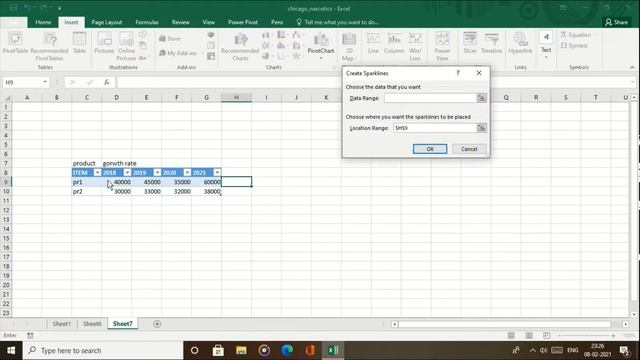
Task: Insert a Symbol
Action: [x=574, y=46]
